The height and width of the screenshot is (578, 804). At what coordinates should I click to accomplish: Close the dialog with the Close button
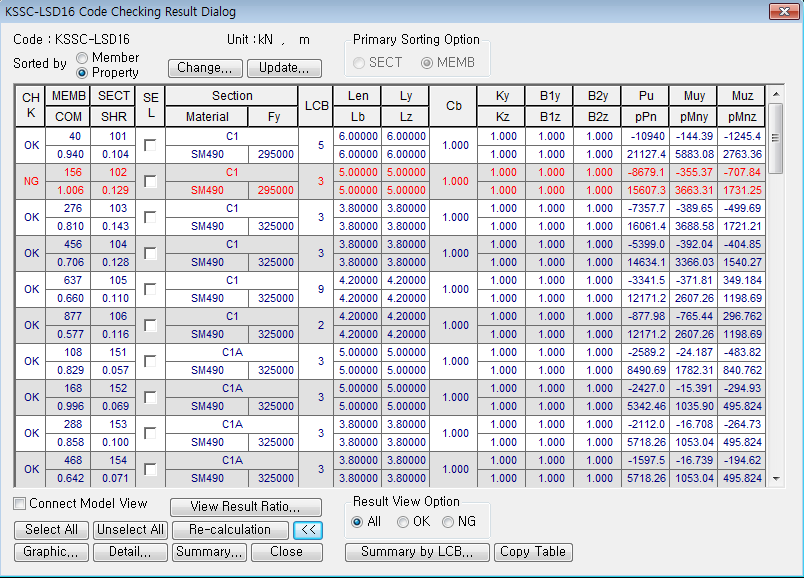click(x=287, y=552)
